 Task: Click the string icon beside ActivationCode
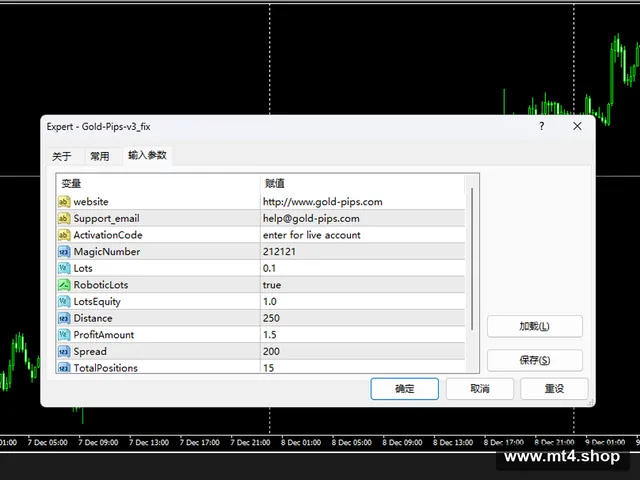click(x=64, y=235)
